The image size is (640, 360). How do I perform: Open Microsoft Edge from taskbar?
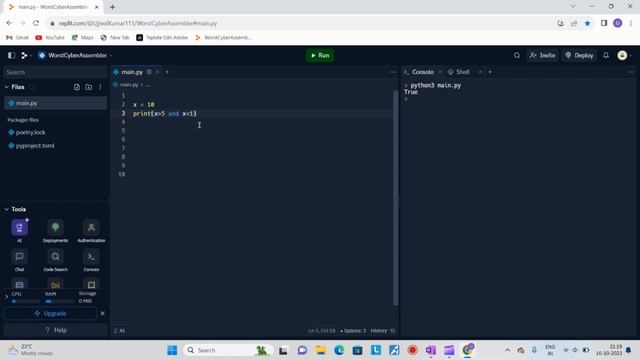point(339,350)
